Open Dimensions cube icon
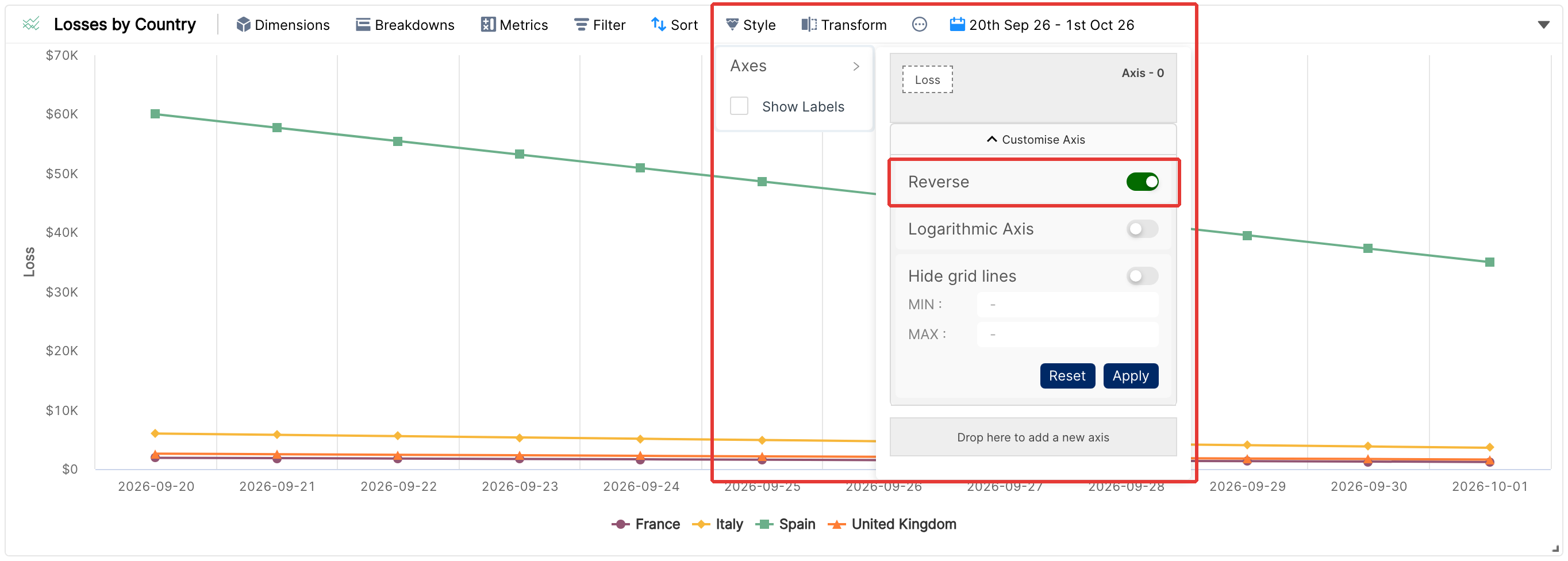Screen dimensions: 1568x561 click(x=244, y=24)
